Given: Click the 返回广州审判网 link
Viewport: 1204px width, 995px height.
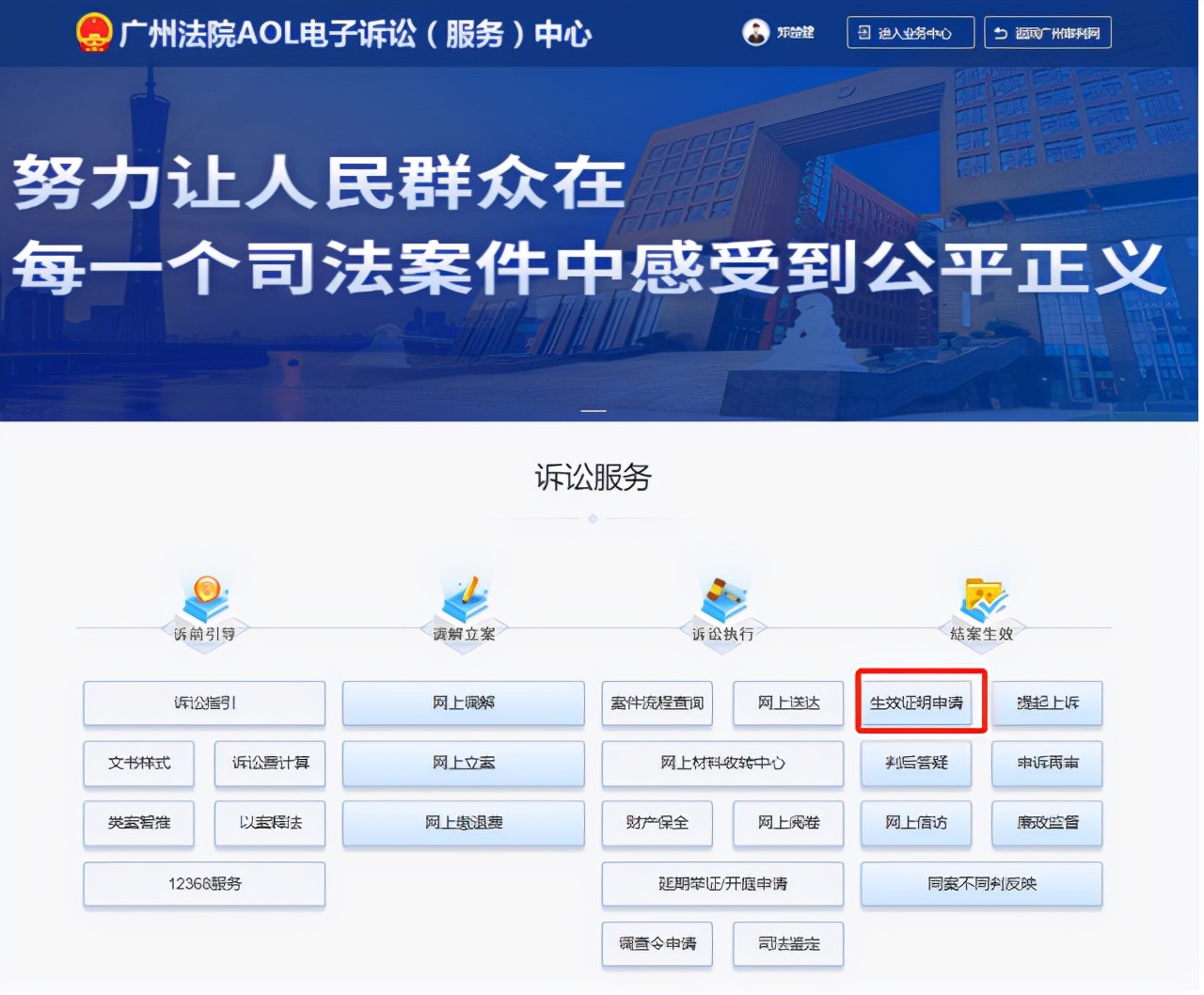Looking at the screenshot, I should (x=1047, y=31).
